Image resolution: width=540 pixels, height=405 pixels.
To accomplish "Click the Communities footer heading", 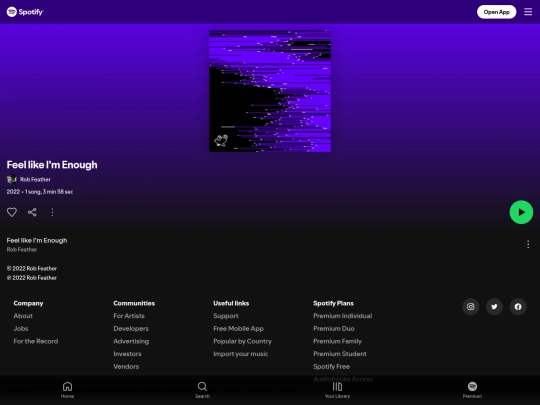I will click(134, 303).
